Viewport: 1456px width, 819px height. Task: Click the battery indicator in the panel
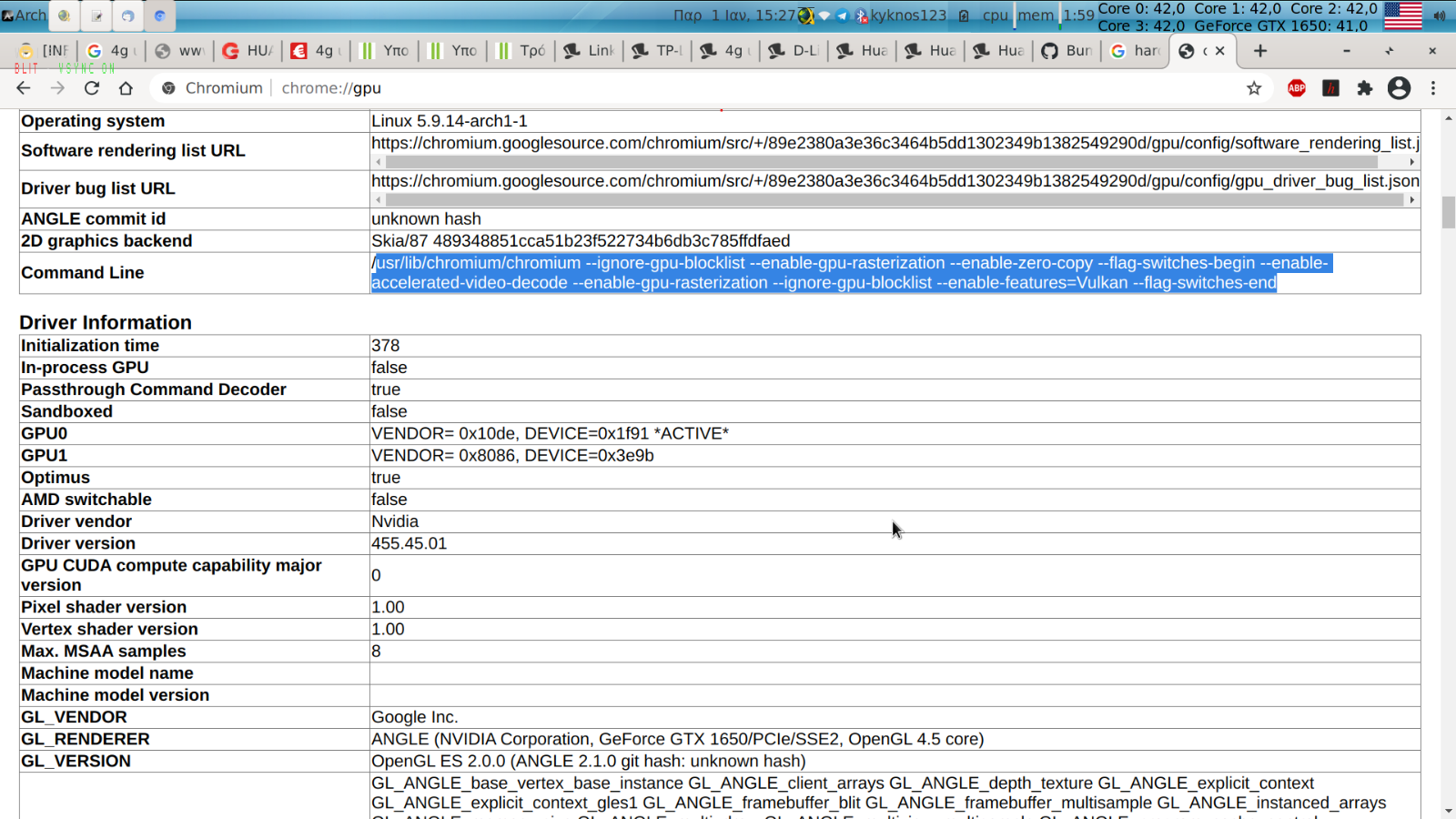(964, 15)
